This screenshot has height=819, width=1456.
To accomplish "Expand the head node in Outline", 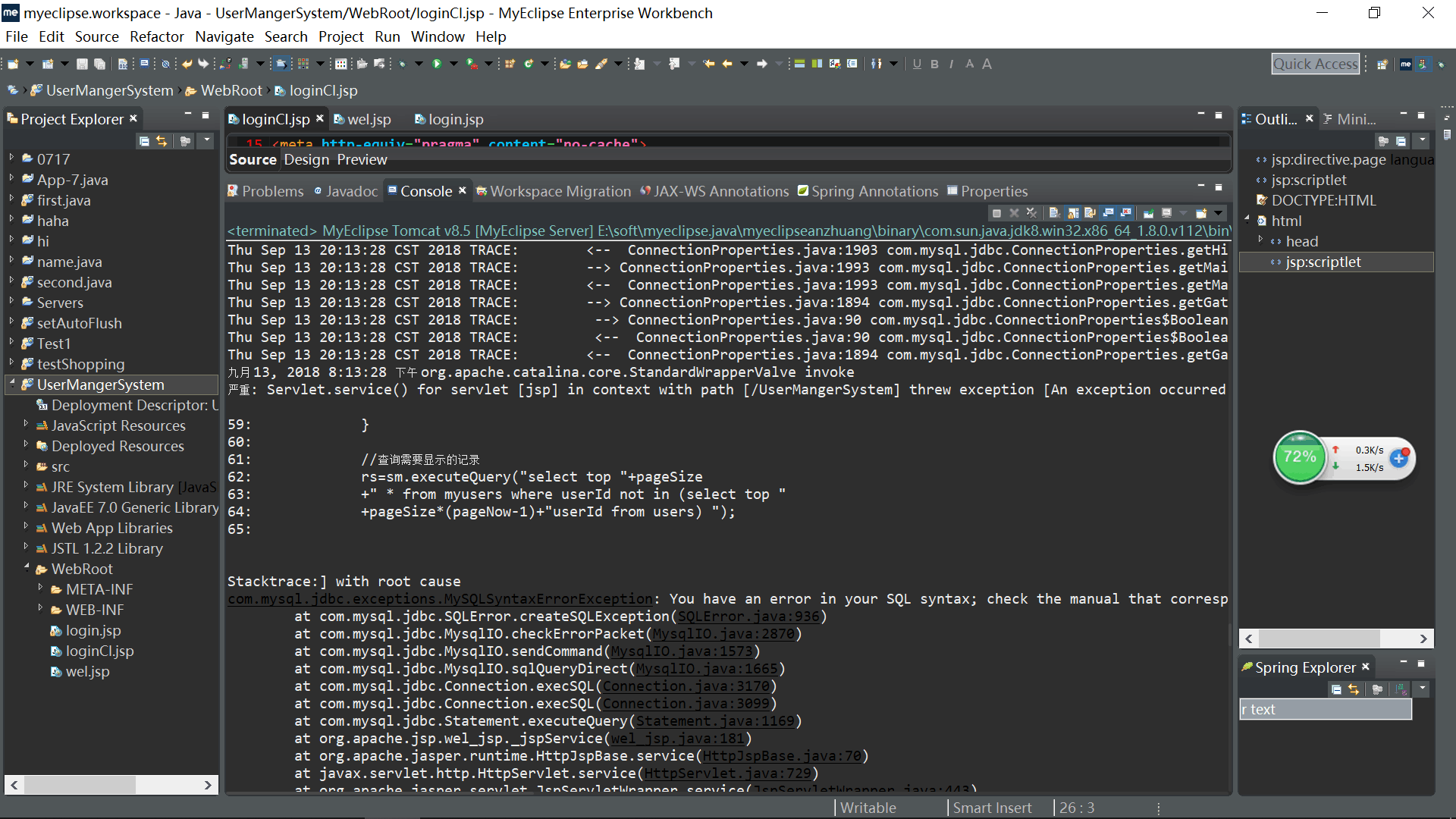I will [1260, 240].
